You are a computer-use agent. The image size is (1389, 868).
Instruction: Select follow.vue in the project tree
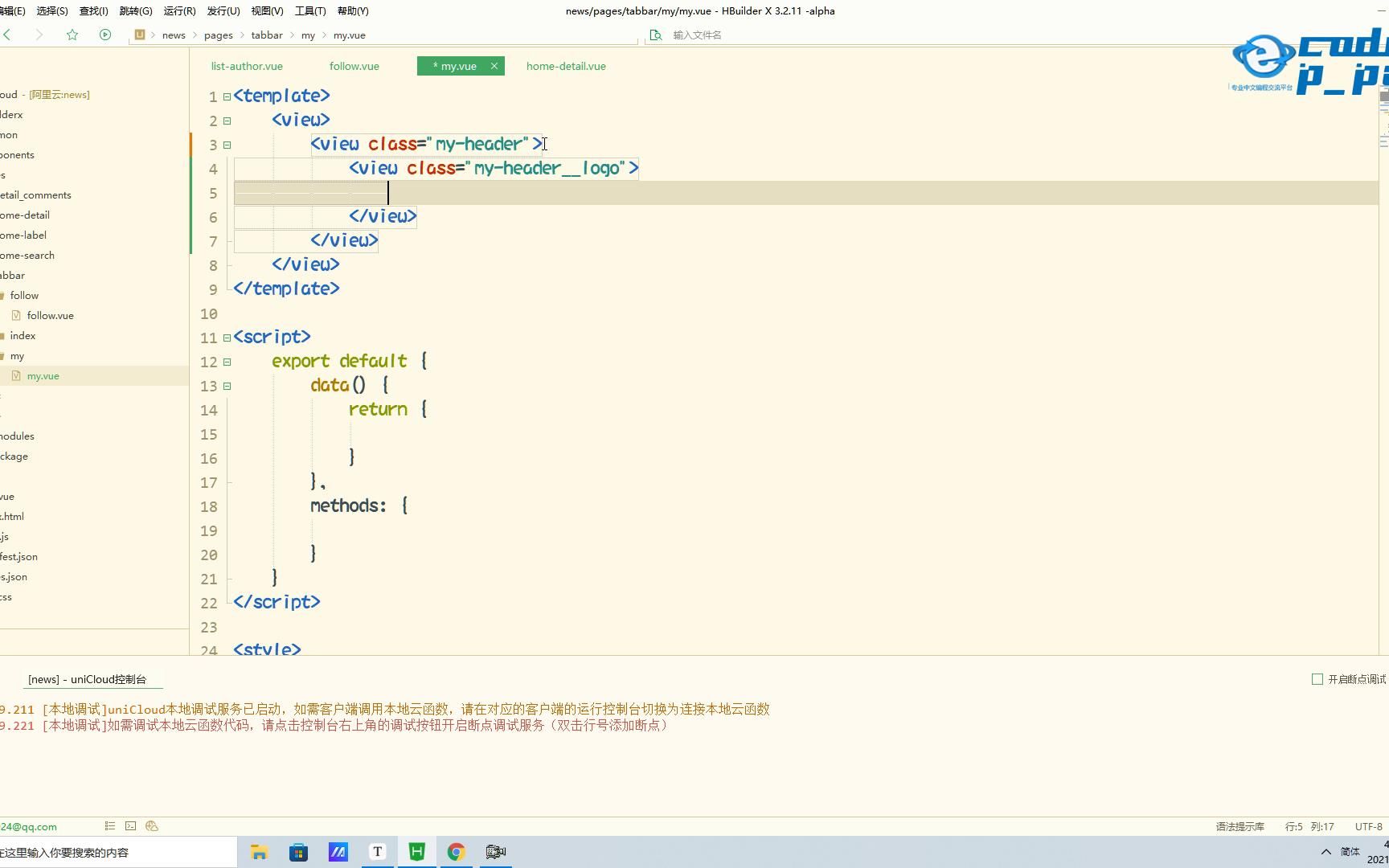pyautogui.click(x=50, y=315)
